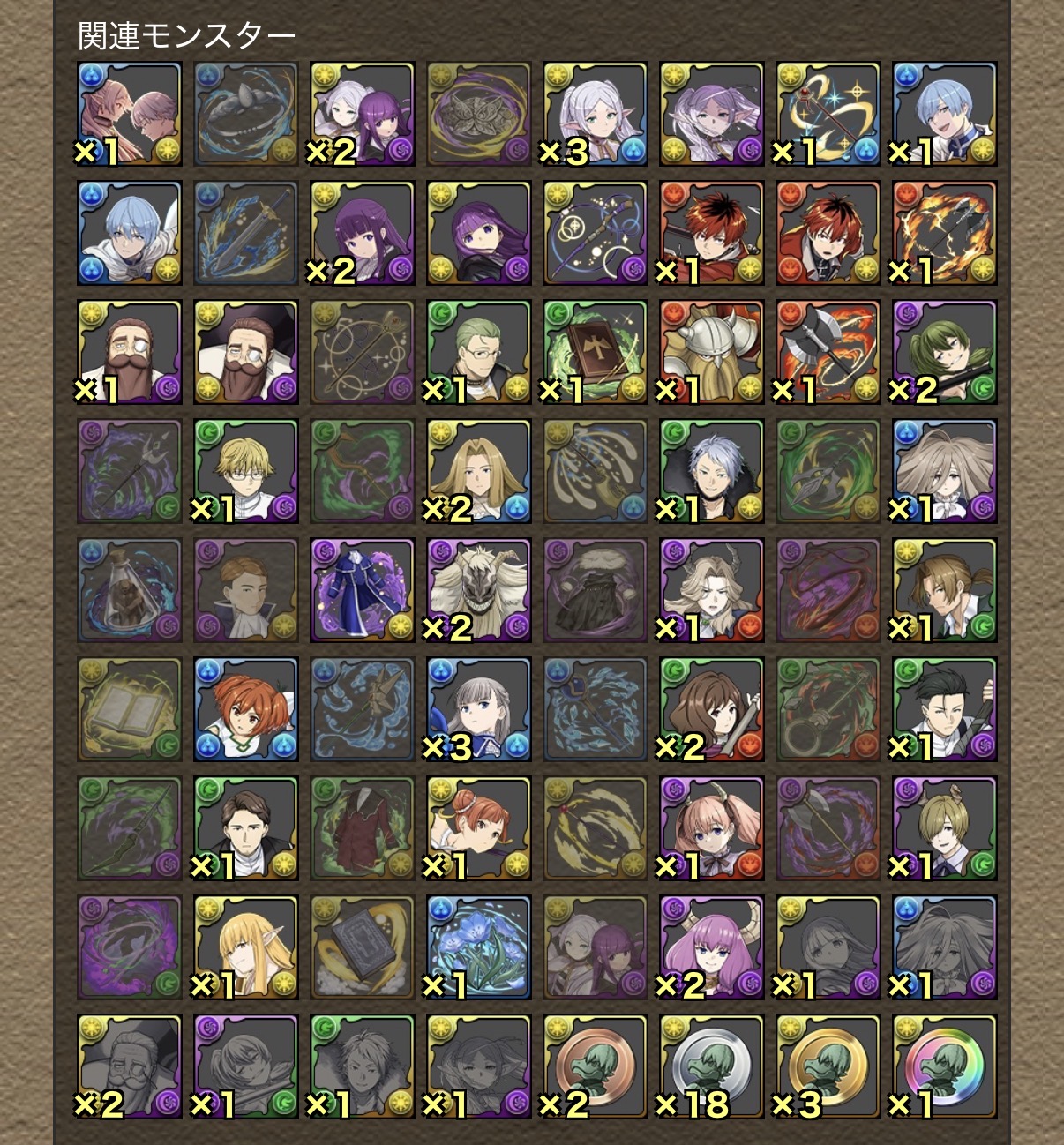This screenshot has width=1064, height=1145.
Task: Tap the white-haired elf icon marked ×3
Action: coord(595,114)
